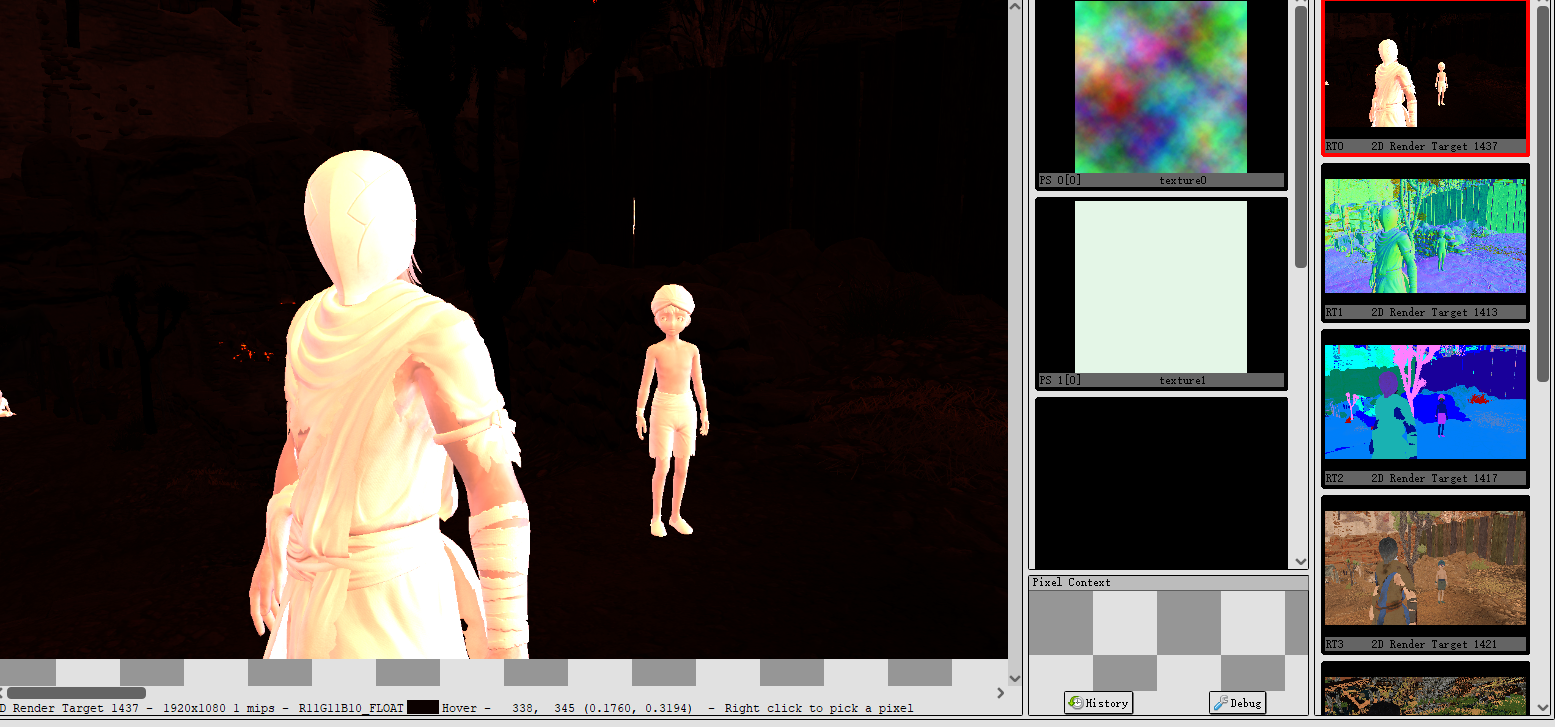Image resolution: width=1555 pixels, height=727 pixels.
Task: Click the inputs panel vertical scrollbar thumb
Action: click(1300, 137)
